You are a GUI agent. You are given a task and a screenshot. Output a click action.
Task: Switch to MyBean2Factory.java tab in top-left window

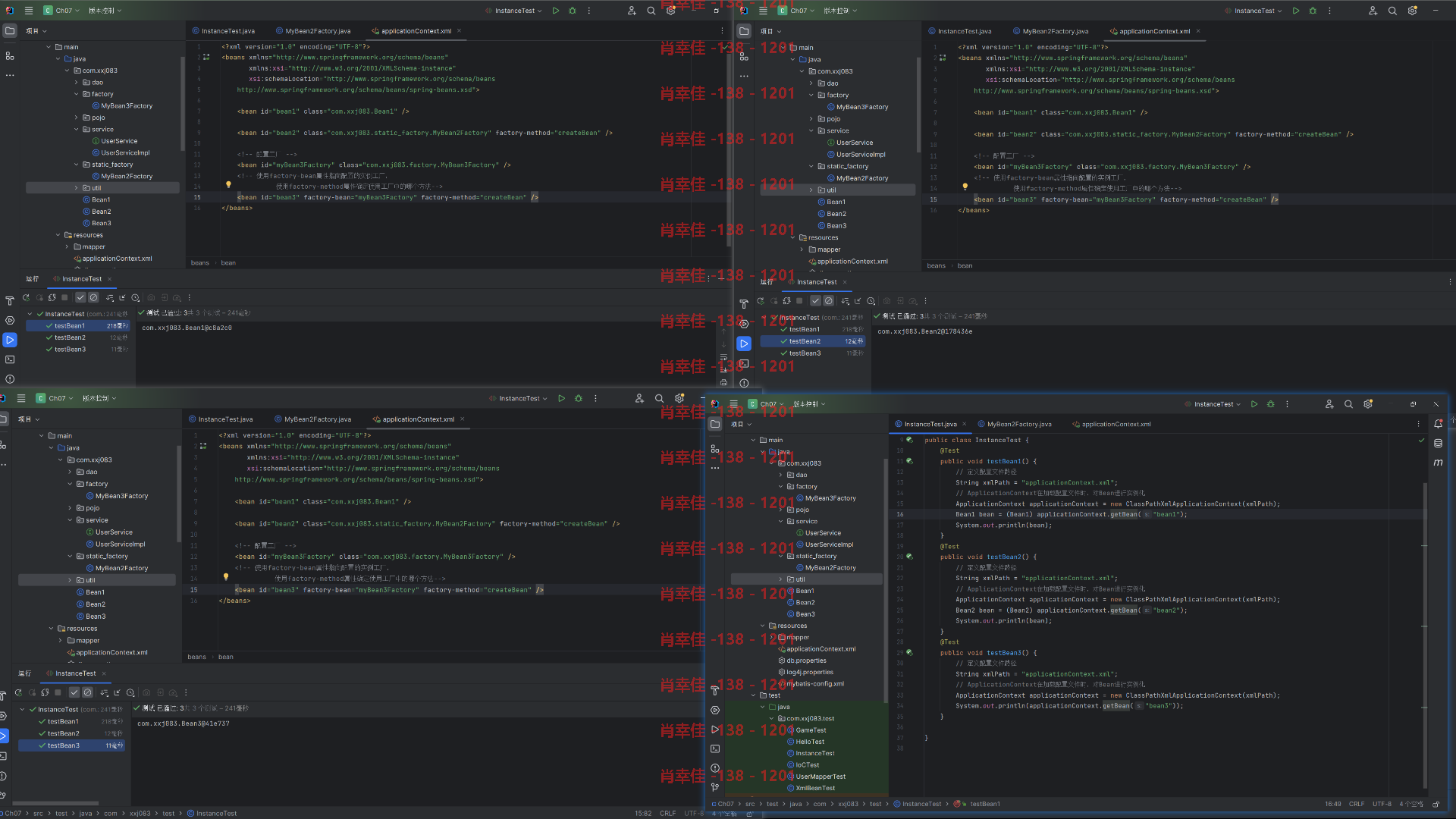point(312,31)
